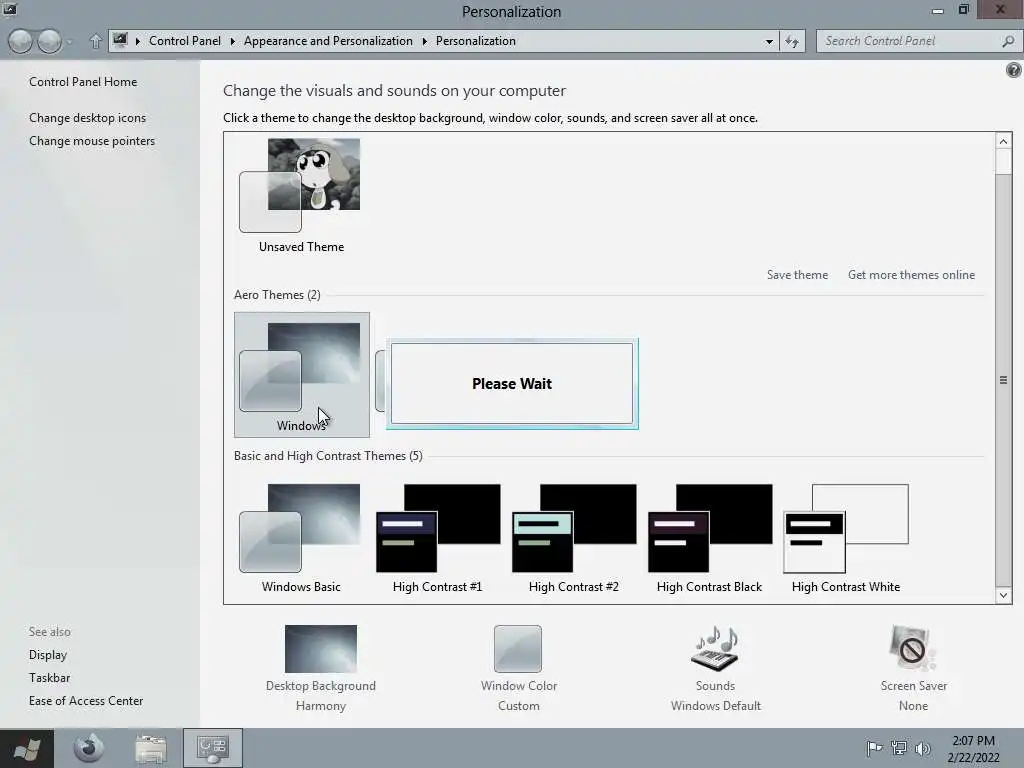
Task: Click the theme list scroll down arrow
Action: pyautogui.click(x=1004, y=595)
